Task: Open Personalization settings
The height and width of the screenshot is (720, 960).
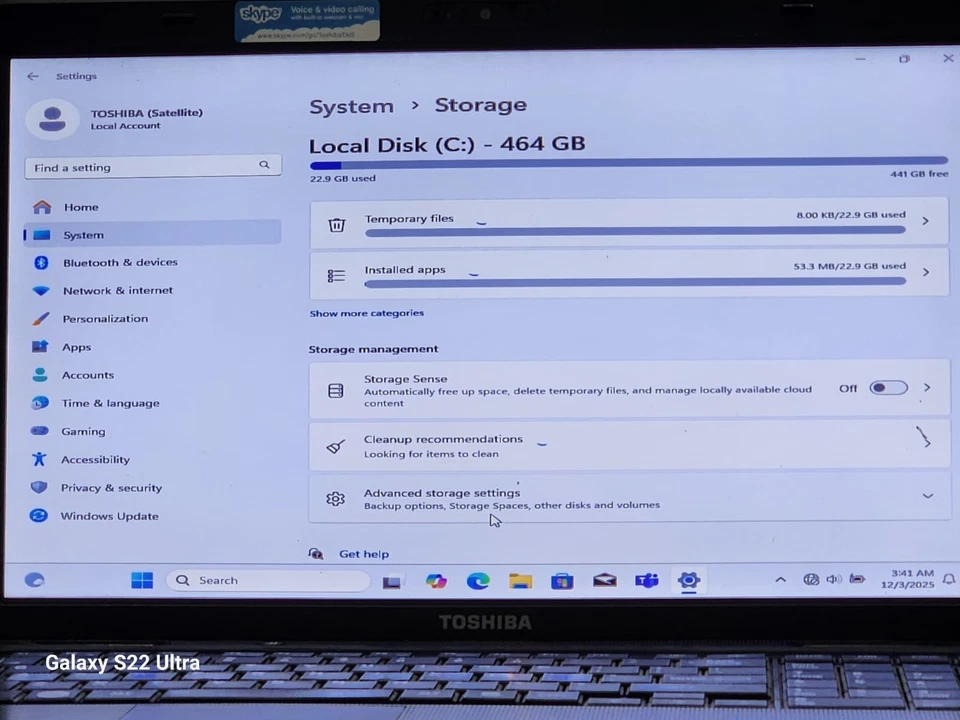Action: pyautogui.click(x=105, y=318)
